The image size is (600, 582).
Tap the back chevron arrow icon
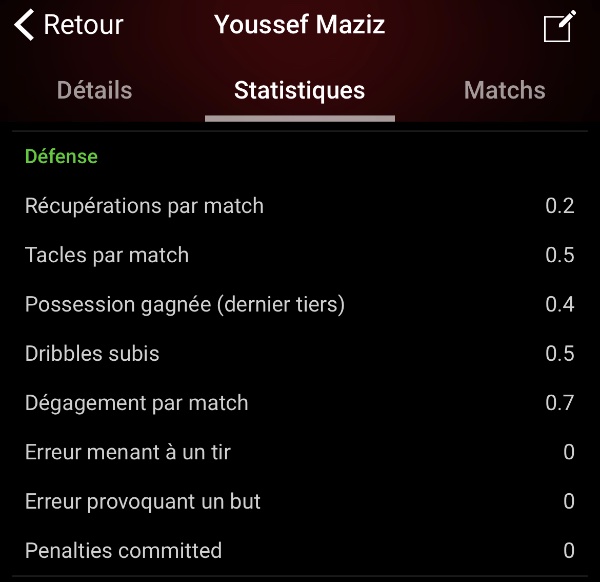click(x=24, y=25)
